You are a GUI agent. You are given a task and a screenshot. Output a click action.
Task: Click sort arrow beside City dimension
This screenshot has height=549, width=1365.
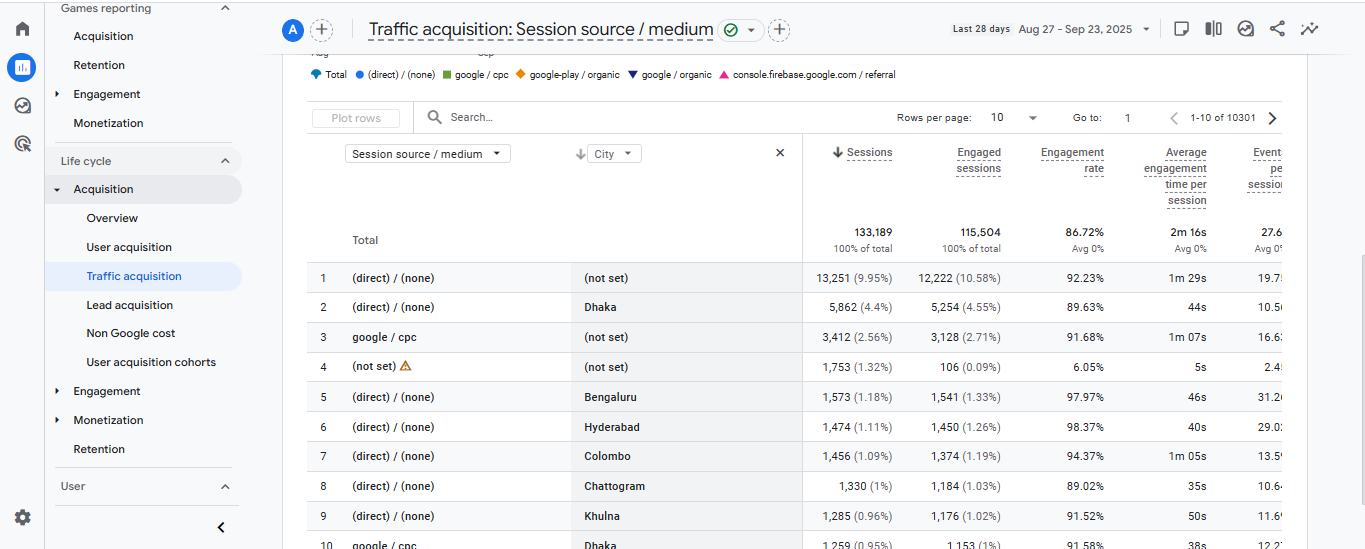[580, 154]
